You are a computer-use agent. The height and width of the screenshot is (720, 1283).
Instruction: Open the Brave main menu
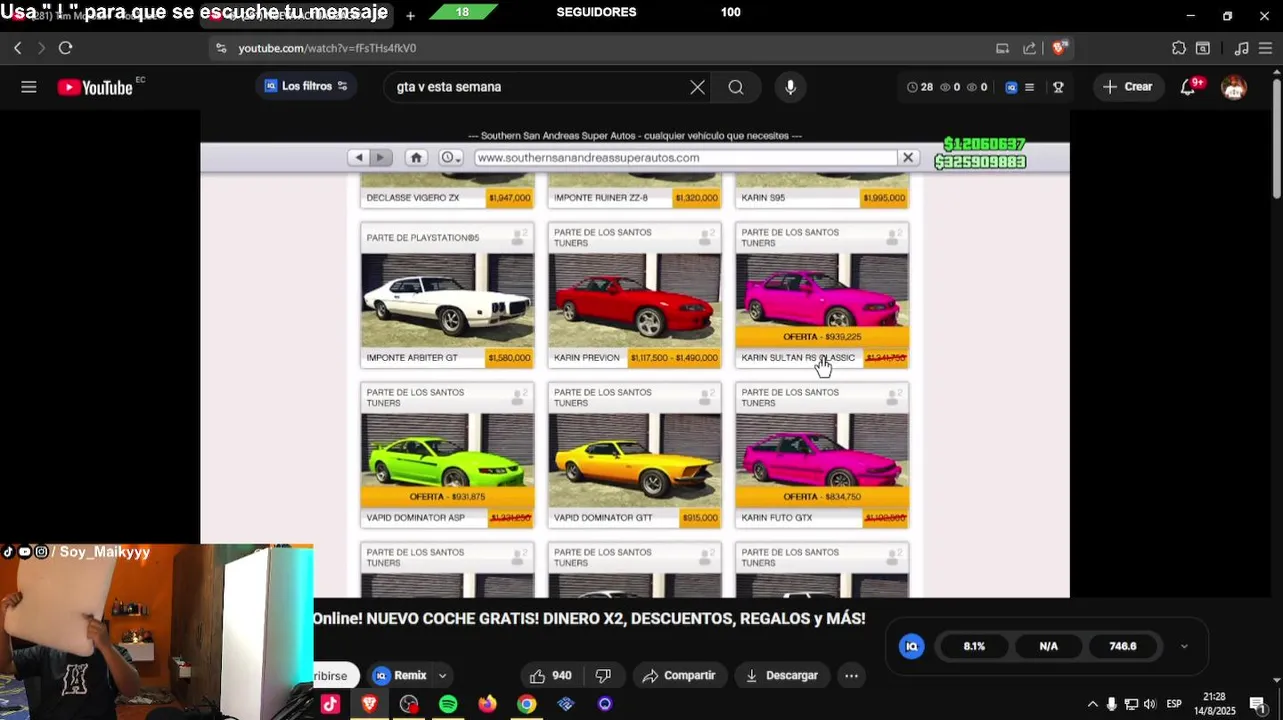point(1265,48)
